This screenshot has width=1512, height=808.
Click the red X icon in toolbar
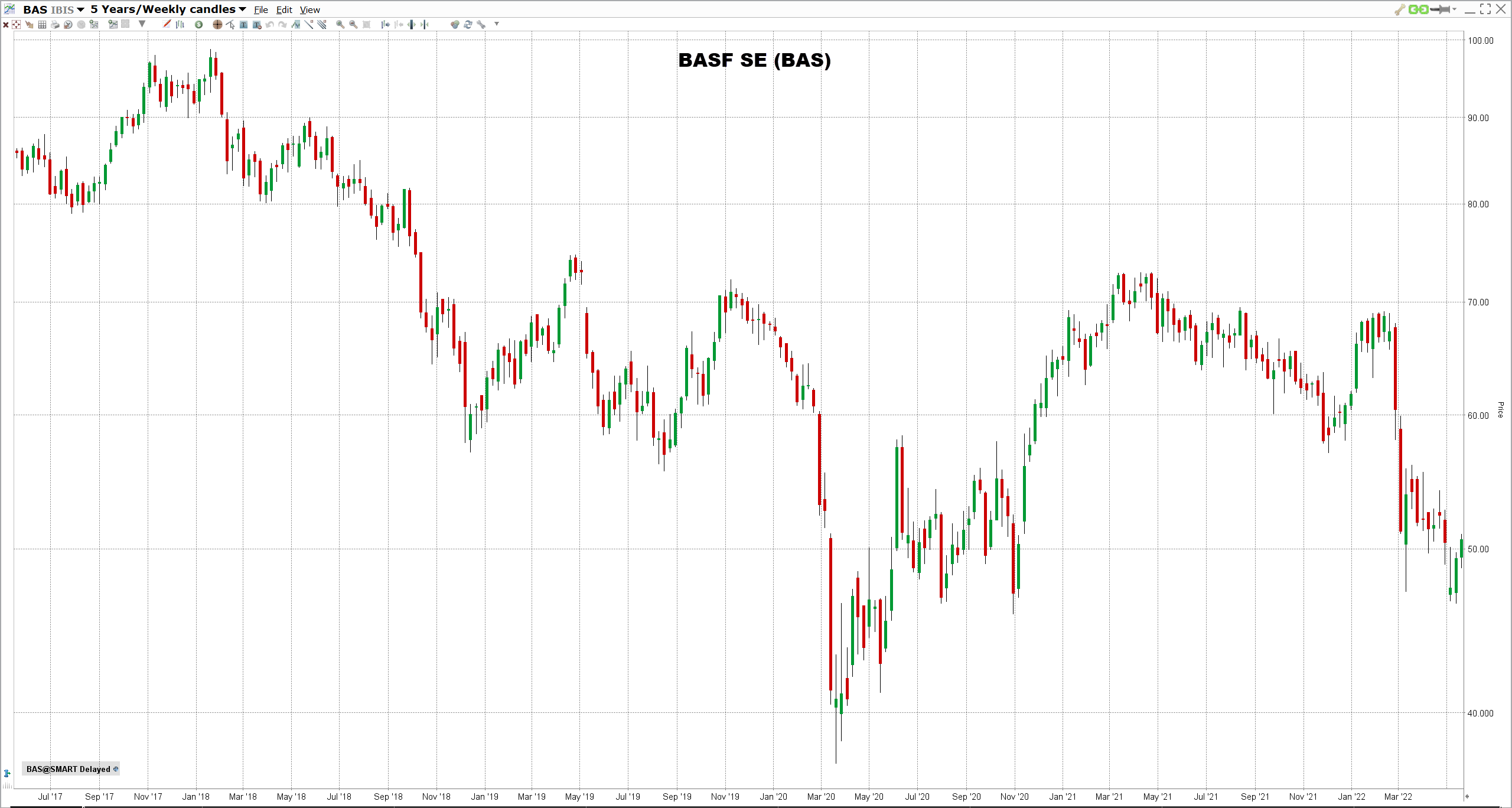[x=6, y=25]
